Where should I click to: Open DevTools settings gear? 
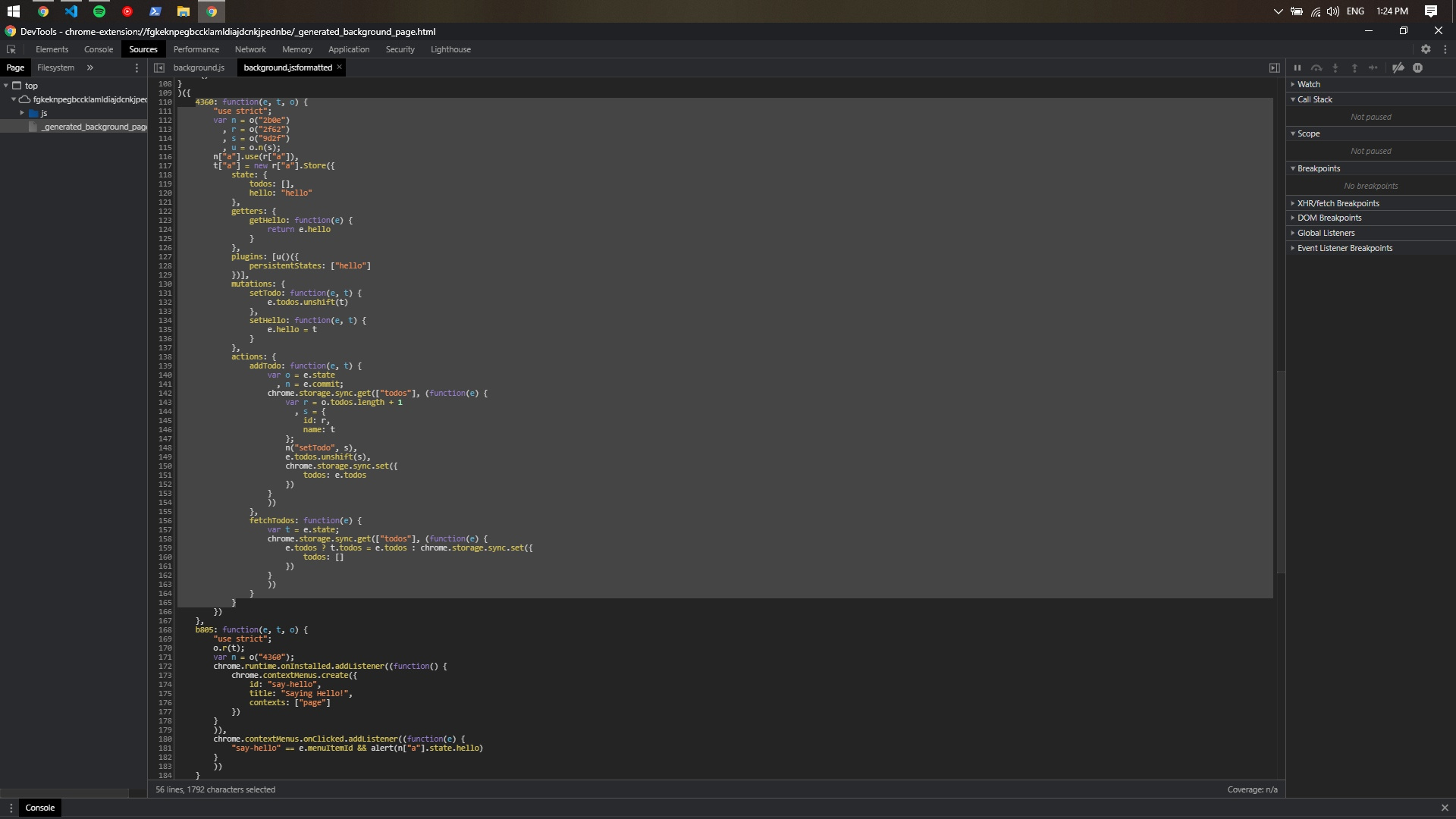click(1426, 49)
